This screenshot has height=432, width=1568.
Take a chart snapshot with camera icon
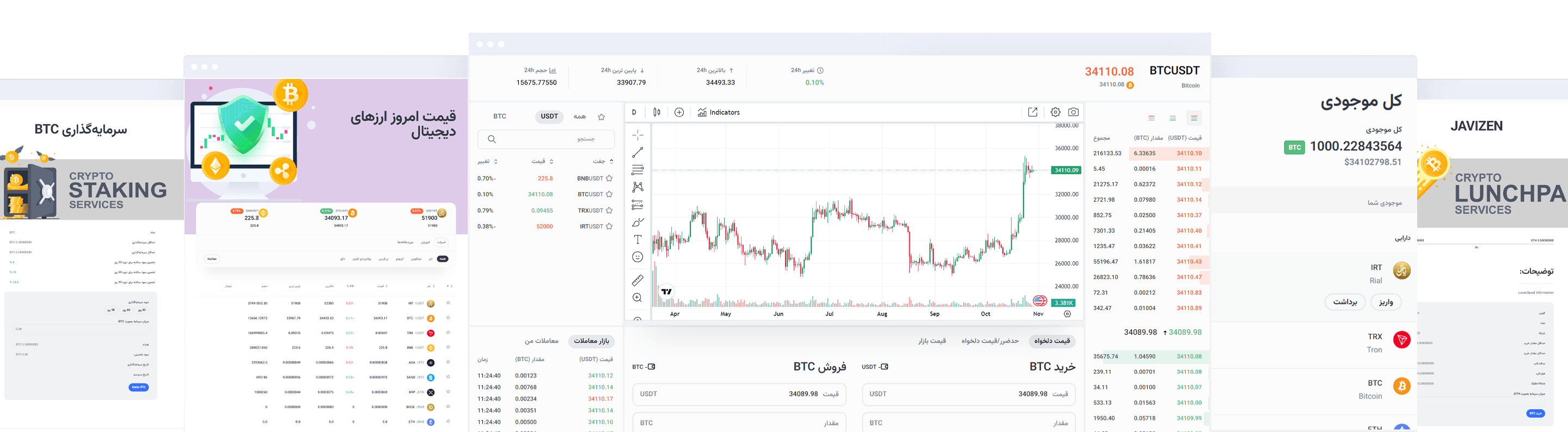click(x=1074, y=112)
